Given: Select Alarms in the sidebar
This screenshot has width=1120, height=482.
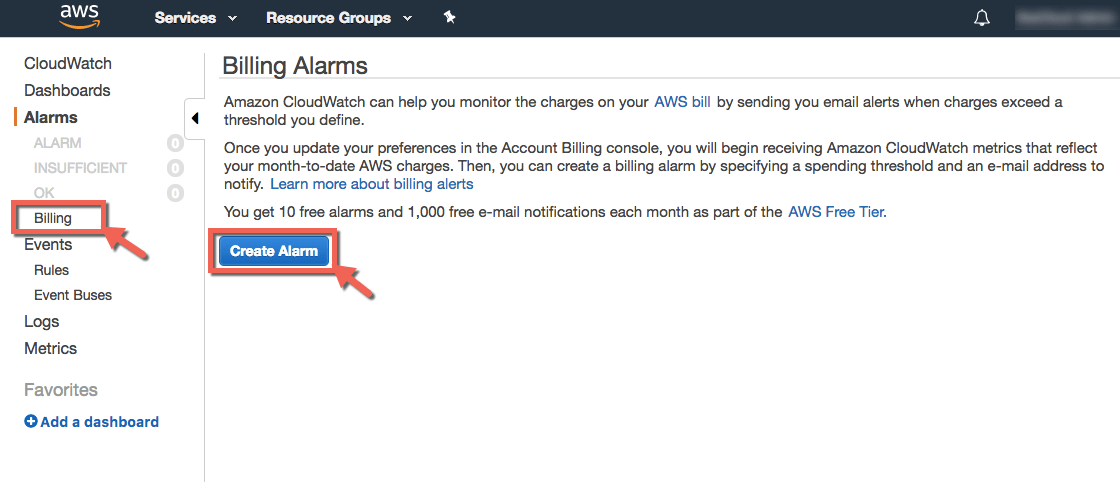Looking at the screenshot, I should [x=51, y=118].
